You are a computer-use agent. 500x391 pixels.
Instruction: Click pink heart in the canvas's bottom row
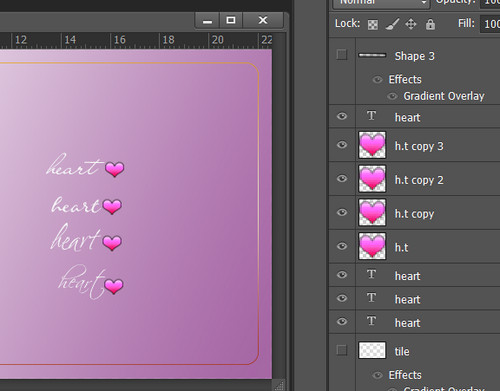(x=114, y=286)
